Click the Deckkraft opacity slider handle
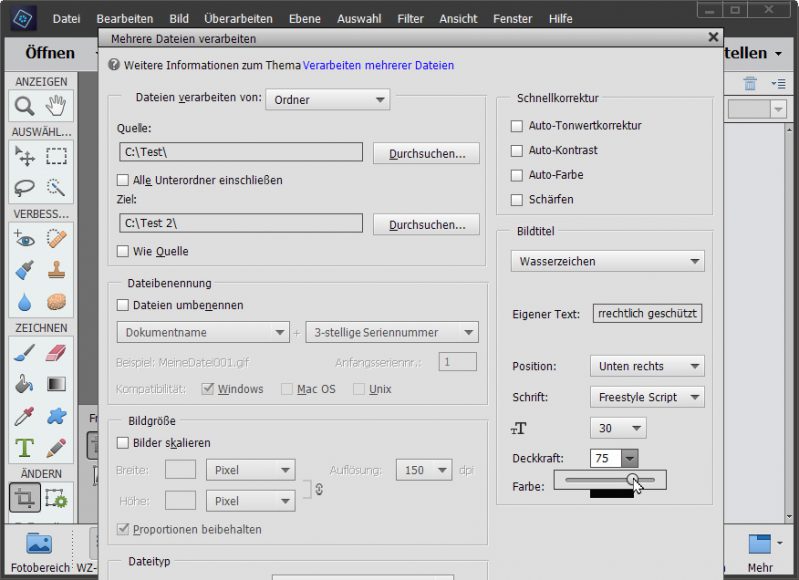799x580 pixels. click(632, 481)
